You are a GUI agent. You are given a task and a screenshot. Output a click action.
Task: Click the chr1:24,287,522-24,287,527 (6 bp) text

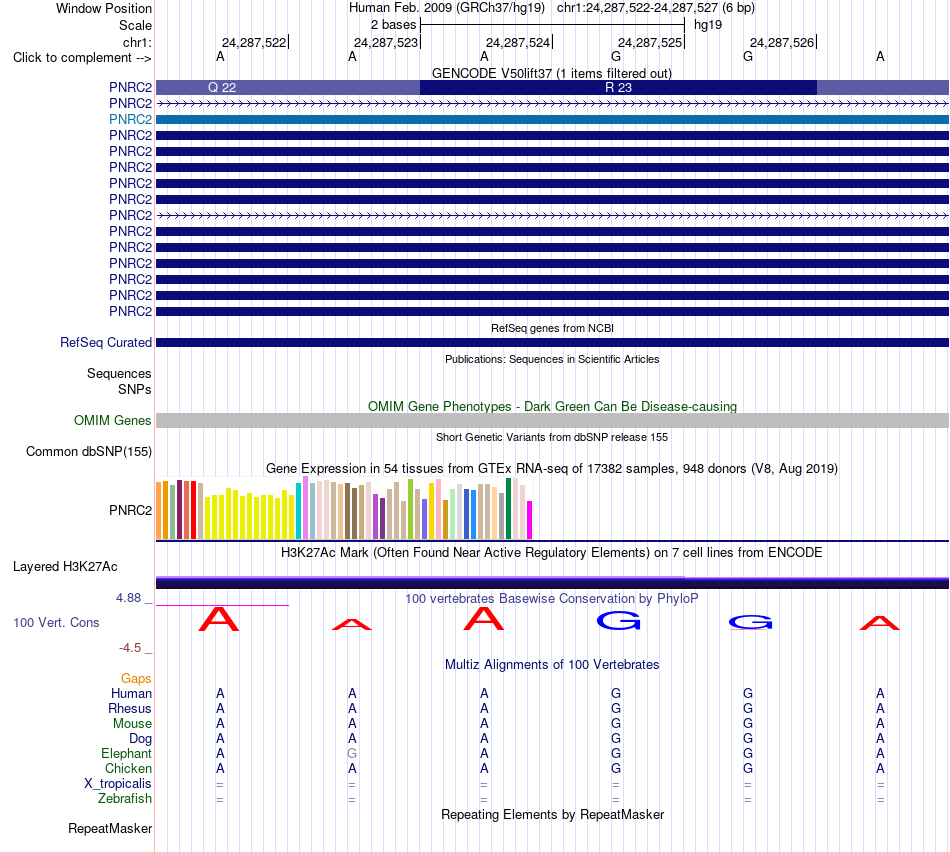click(x=656, y=8)
